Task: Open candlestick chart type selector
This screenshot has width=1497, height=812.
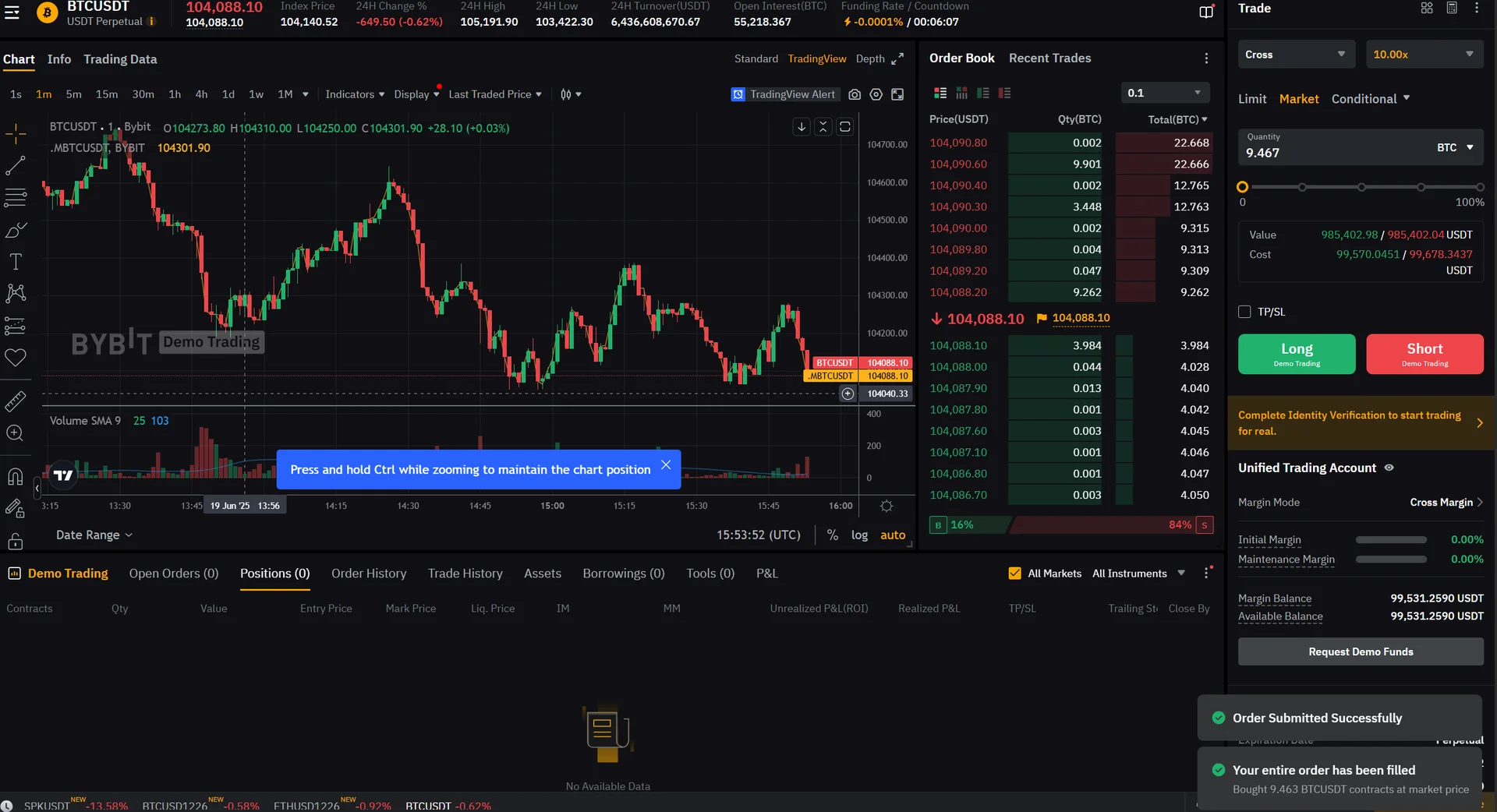Action: [570, 94]
